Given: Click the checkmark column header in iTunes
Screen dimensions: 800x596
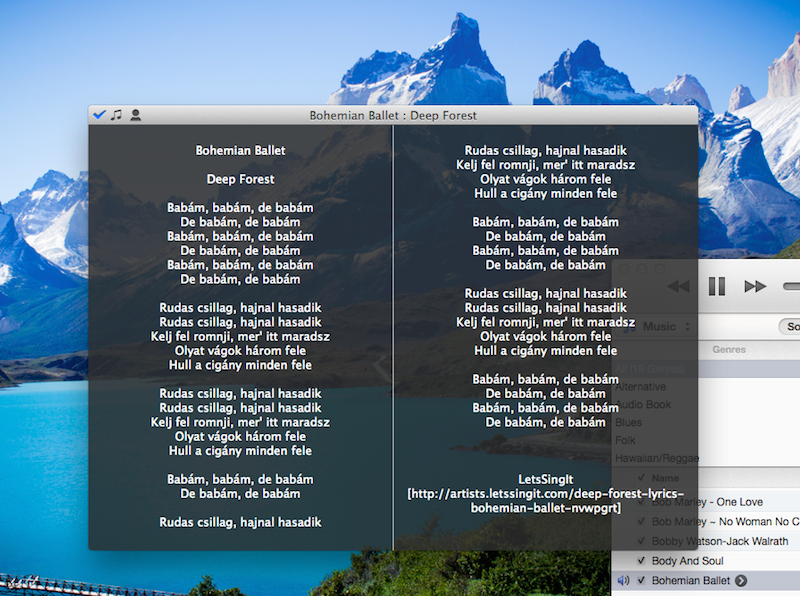Looking at the screenshot, I should coord(641,478).
